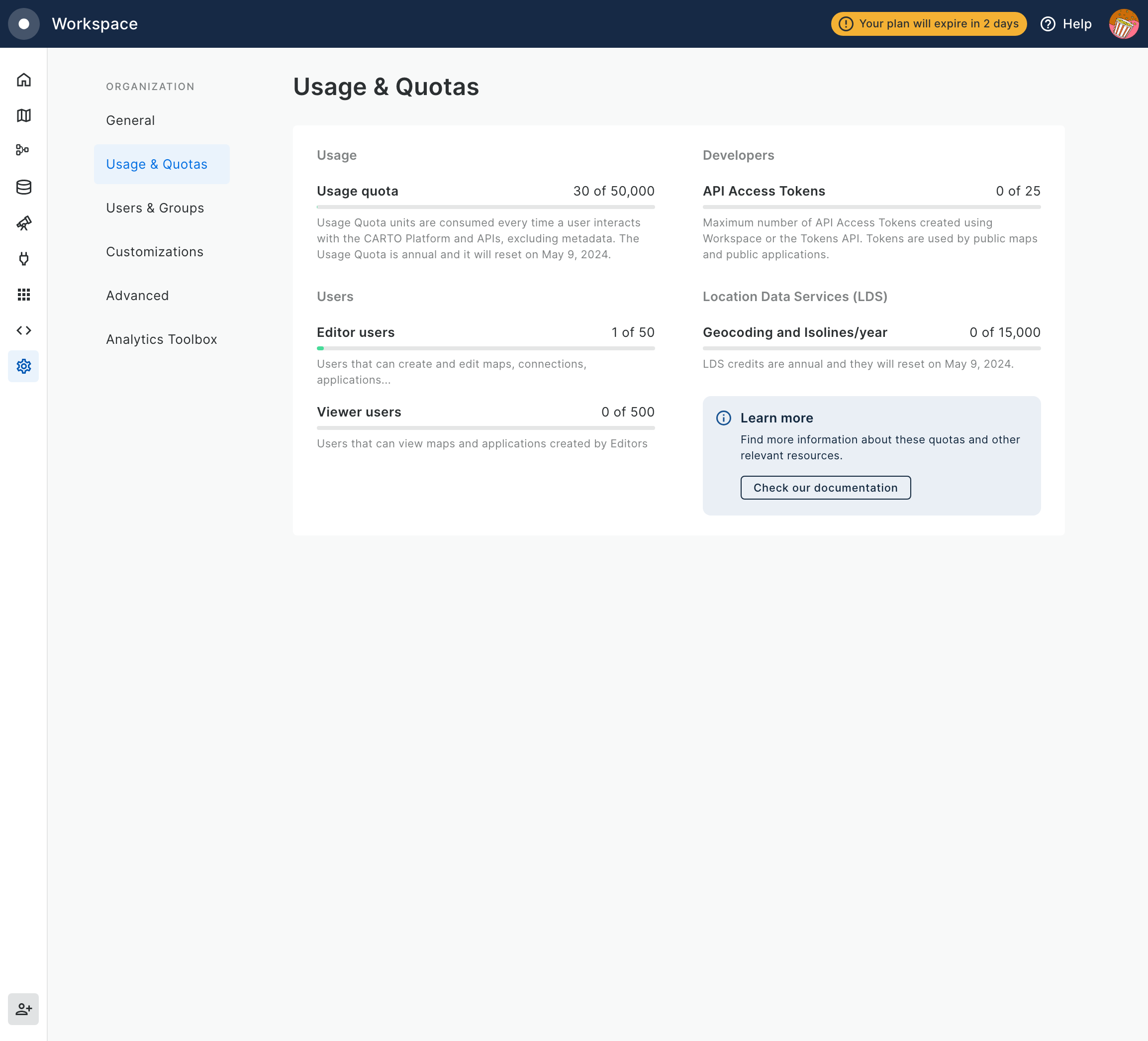This screenshot has height=1041, width=1148.
Task: Go to Customizations settings
Action: point(154,252)
